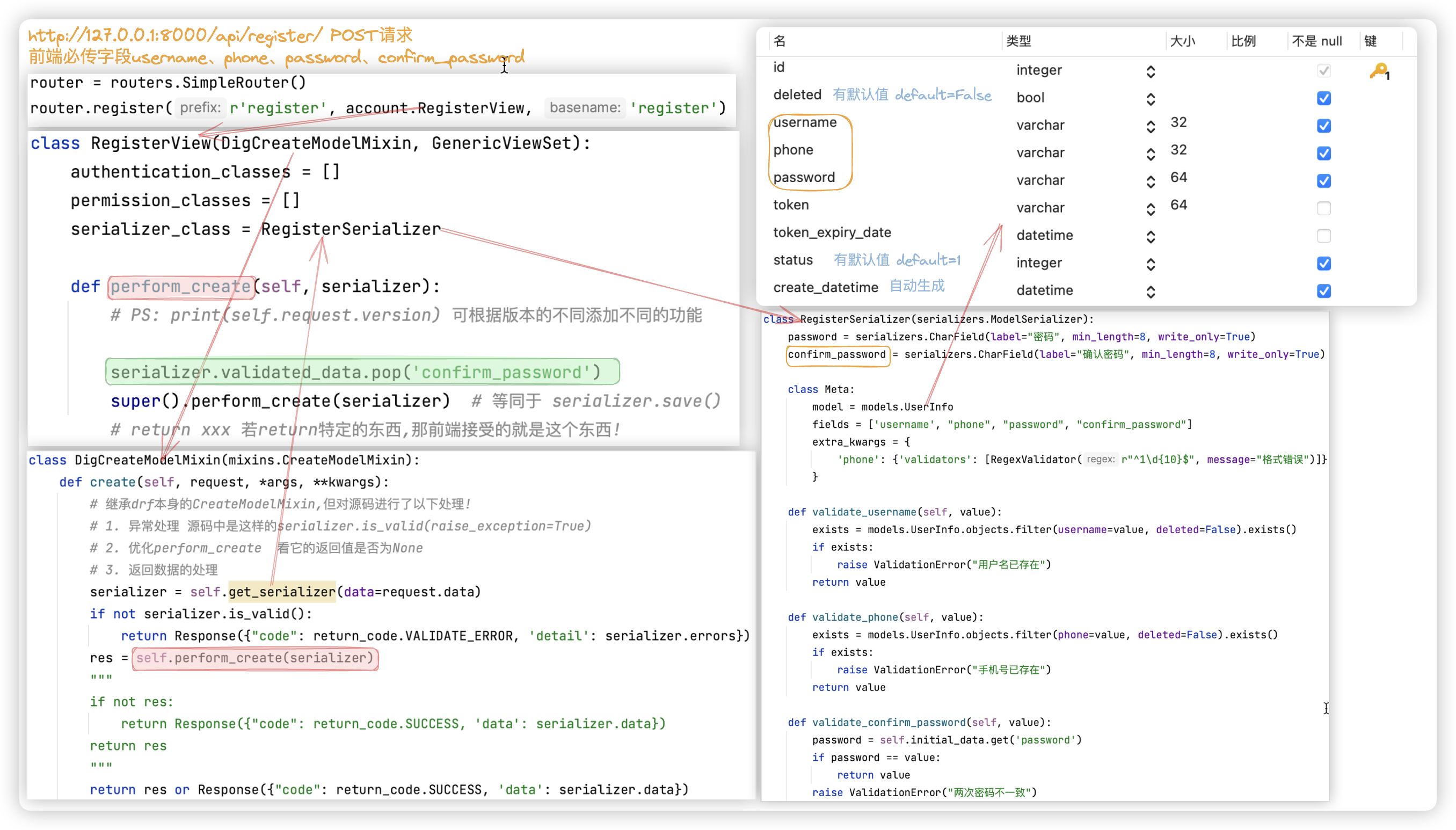Screen dimensions: 1456x830
Task: Click the primary key icon for id
Action: [x=1379, y=71]
